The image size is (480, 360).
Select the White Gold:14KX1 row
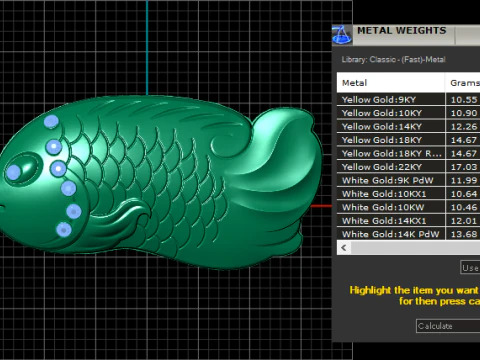pyautogui.click(x=408, y=221)
